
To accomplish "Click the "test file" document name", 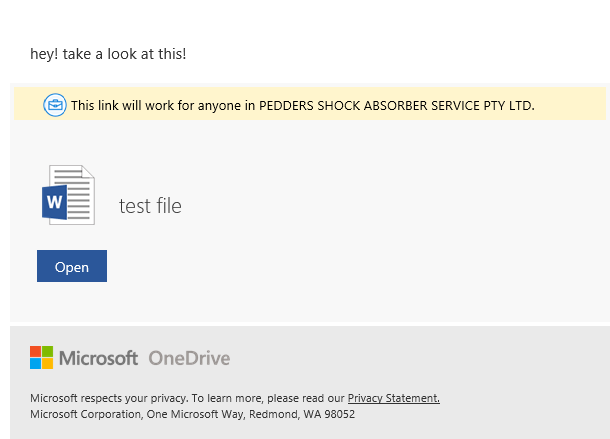I will pos(150,206).
